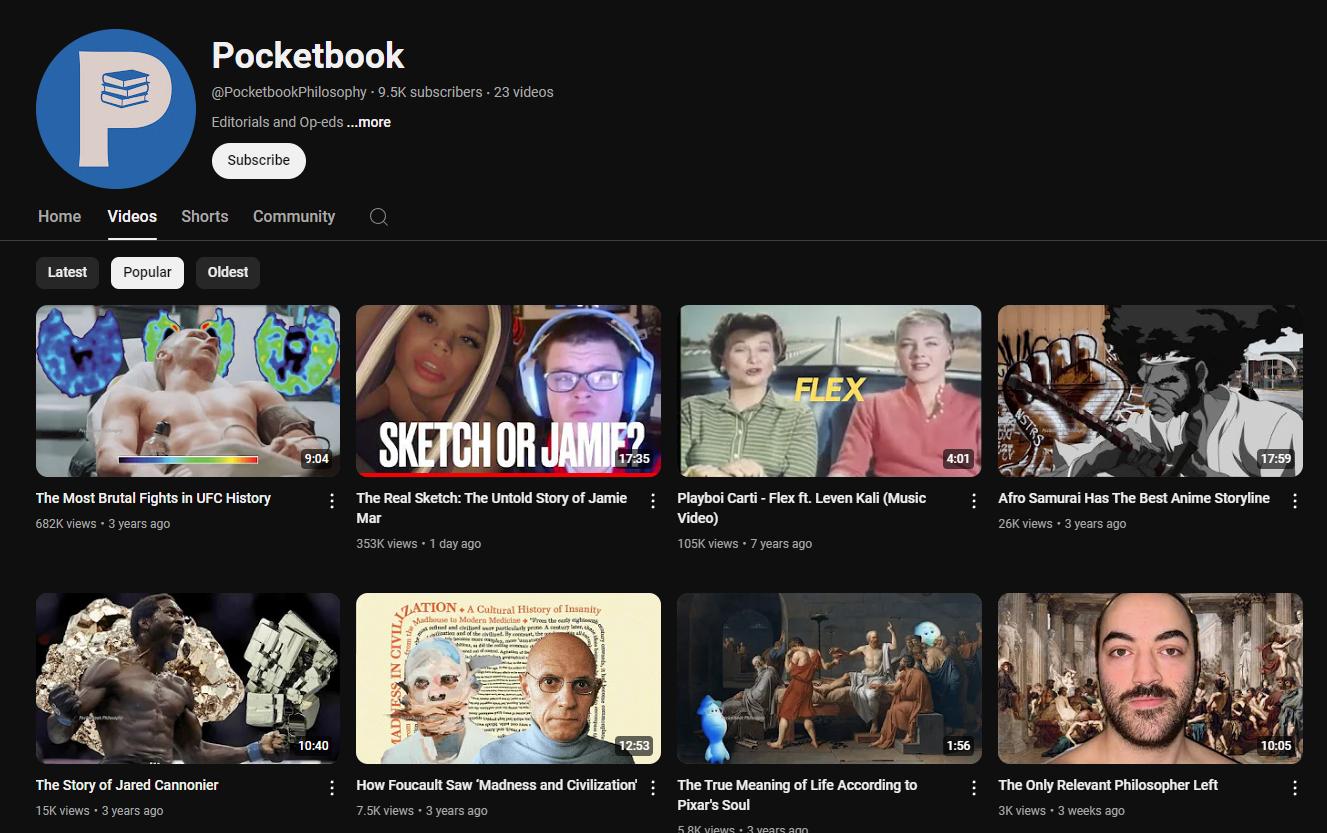Select the Oldest sort chip
Screen dimensions: 1327x833
click(228, 272)
